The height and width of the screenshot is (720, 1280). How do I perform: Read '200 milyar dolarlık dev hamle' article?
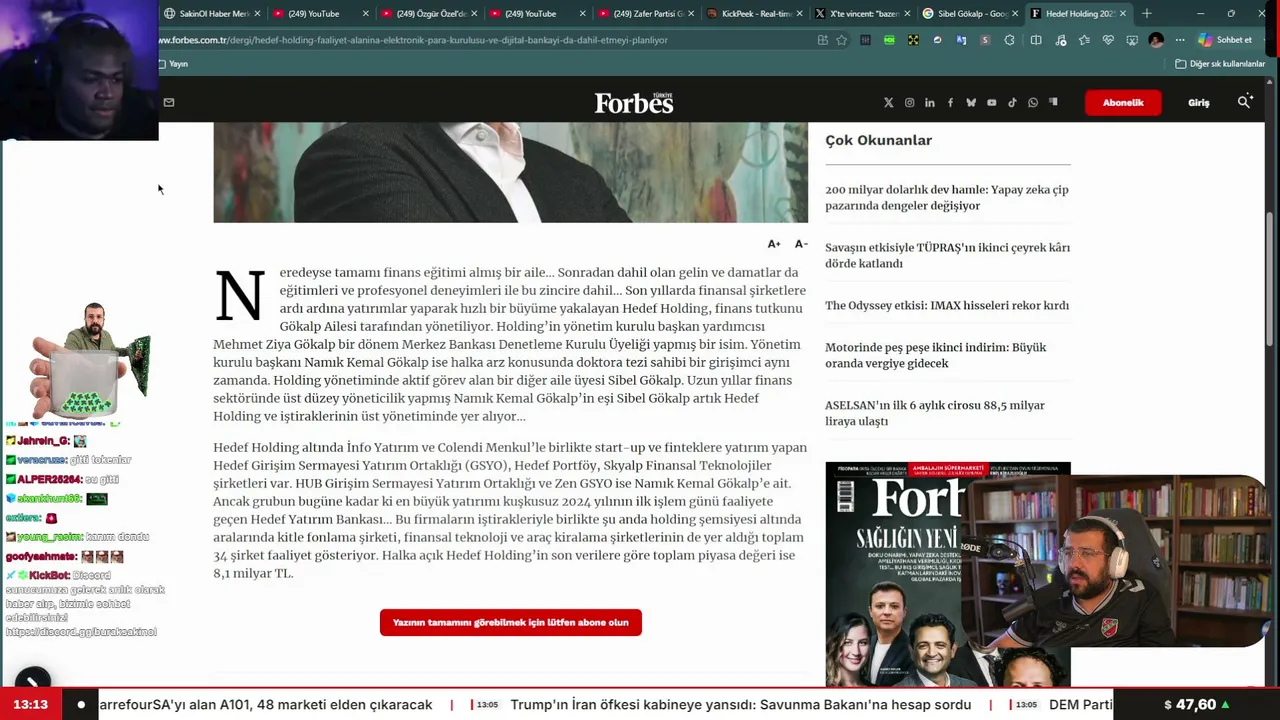click(946, 198)
